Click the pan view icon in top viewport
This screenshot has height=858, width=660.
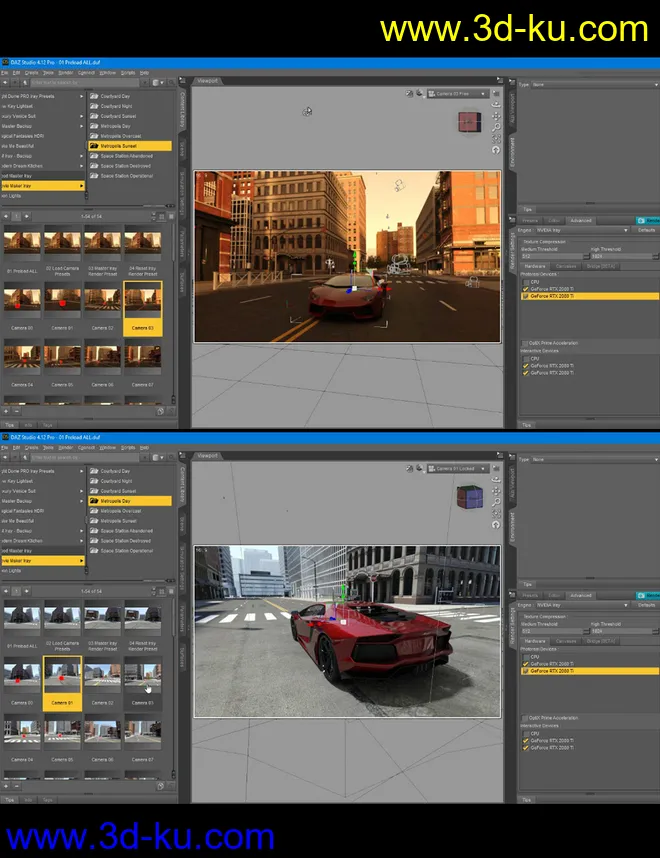coord(496,117)
